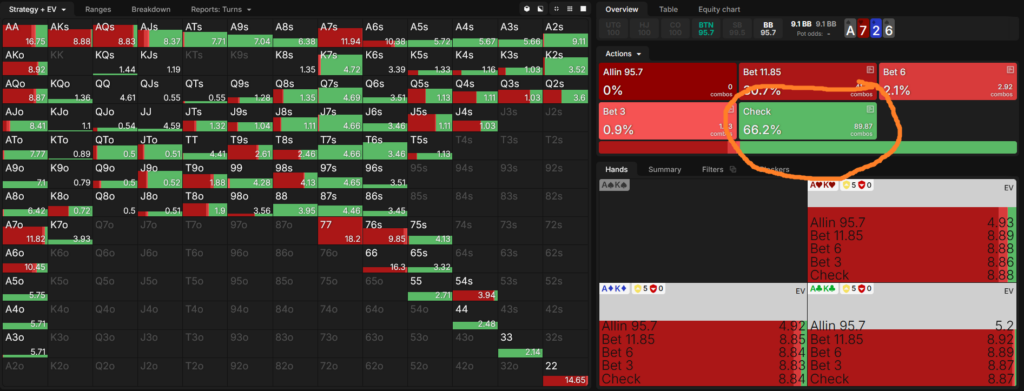The width and height of the screenshot is (1024, 391).
Task: Select the 76s cell showing 9.85
Action: coord(385,231)
